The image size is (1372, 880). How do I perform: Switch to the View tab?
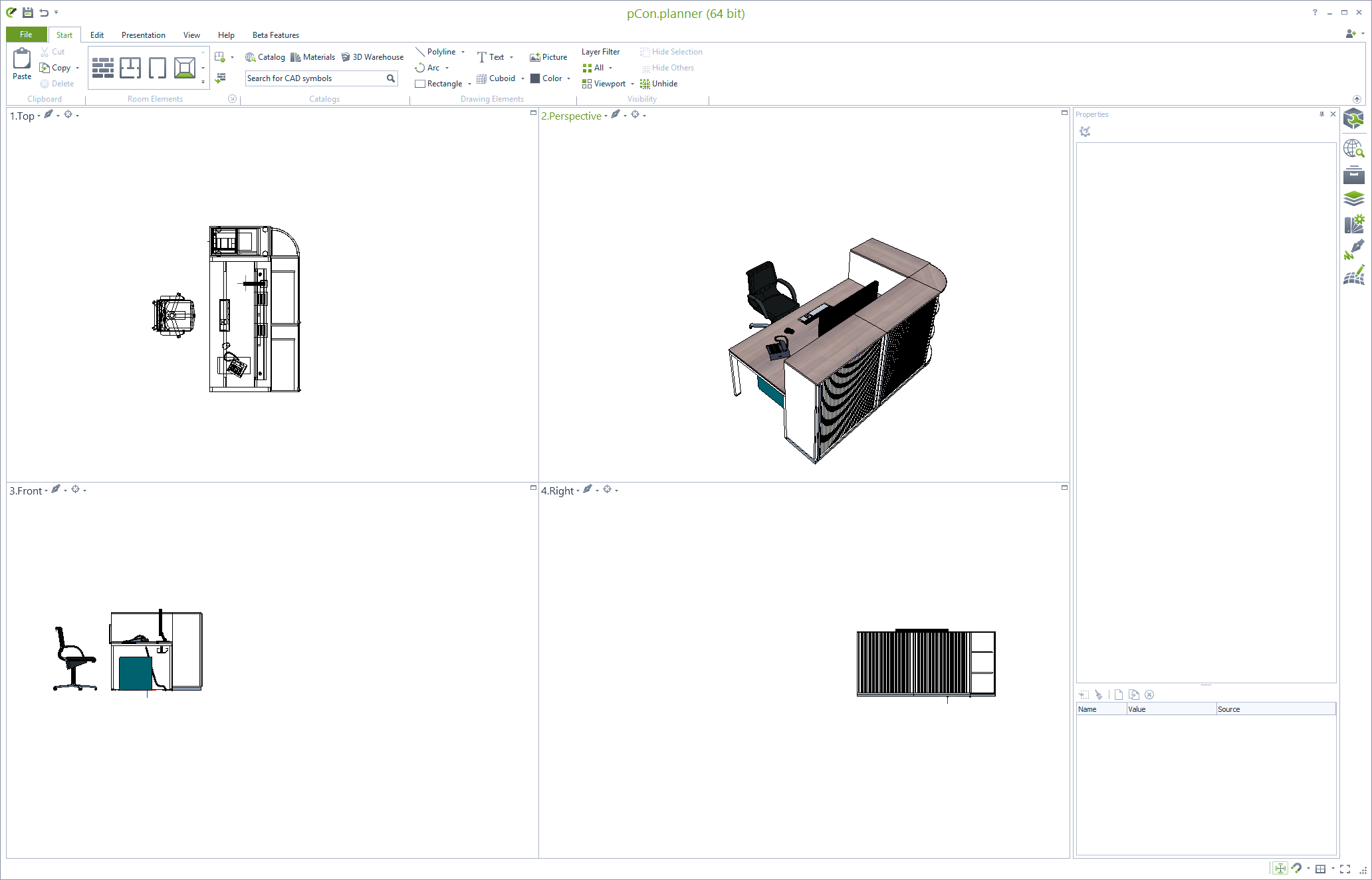(191, 35)
